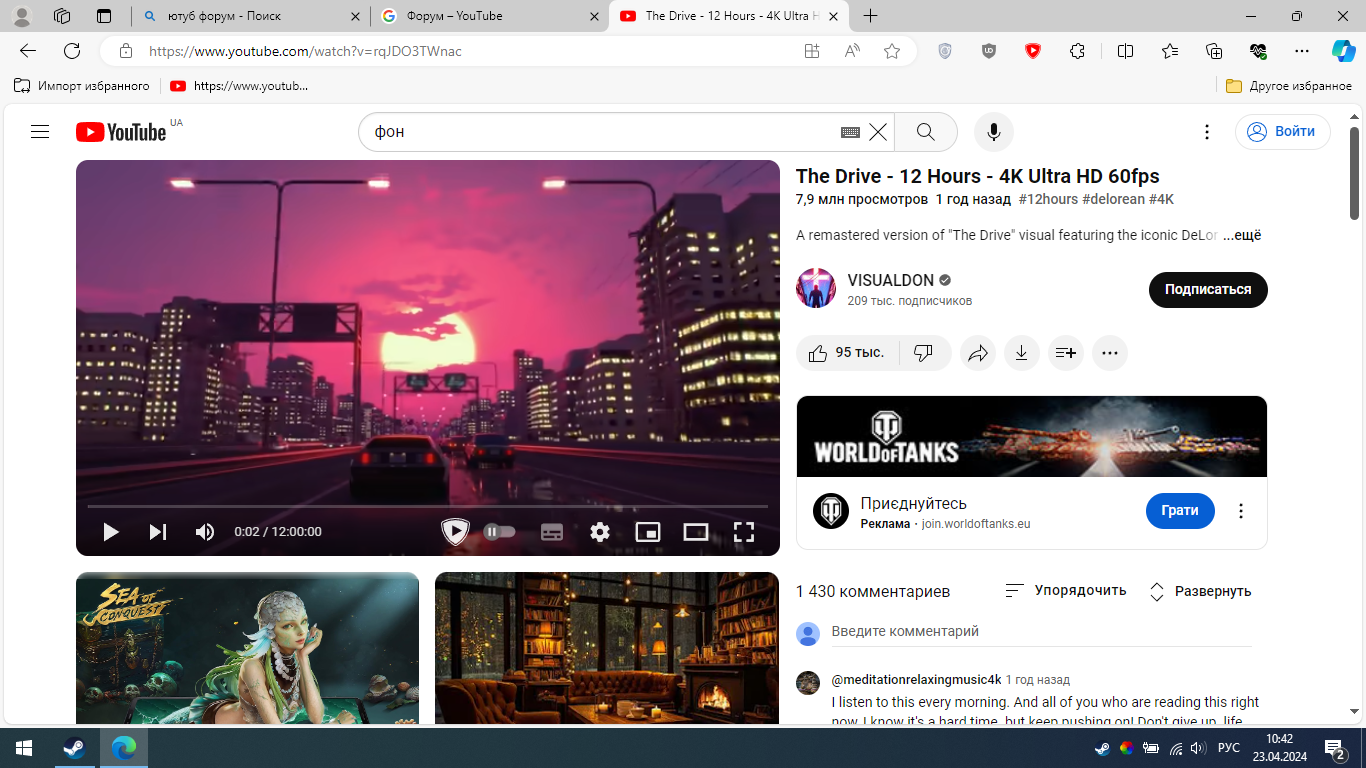Go back in browser history
This screenshot has width=1366, height=768.
(28, 51)
